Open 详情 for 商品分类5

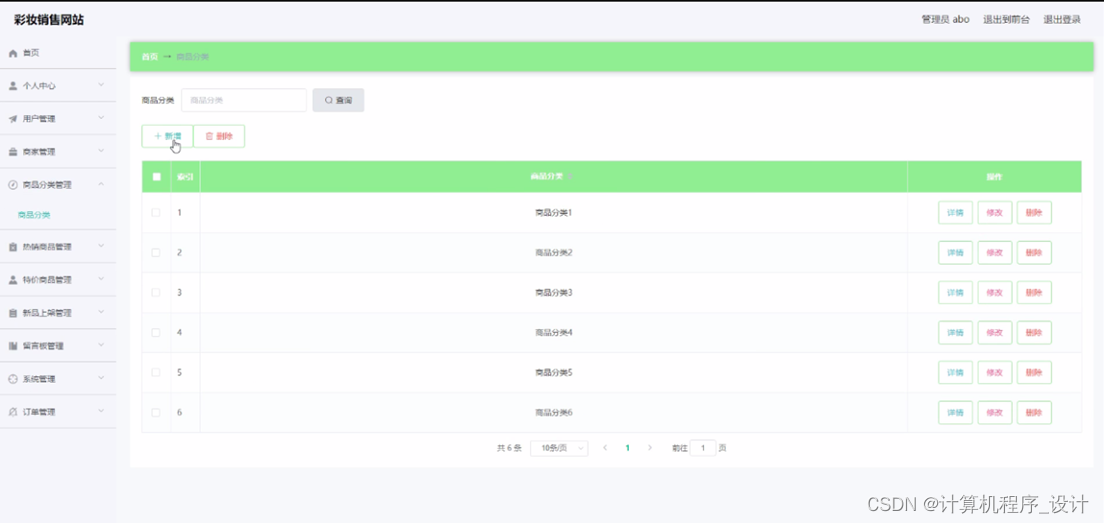point(955,372)
